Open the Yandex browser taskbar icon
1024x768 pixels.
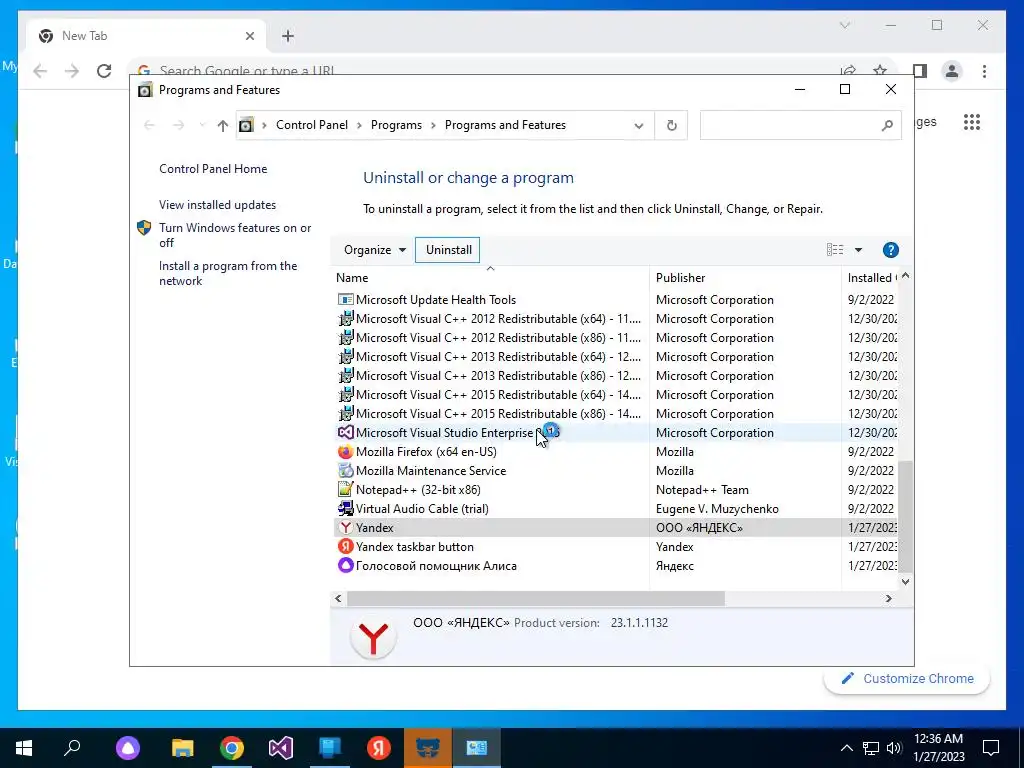click(379, 748)
